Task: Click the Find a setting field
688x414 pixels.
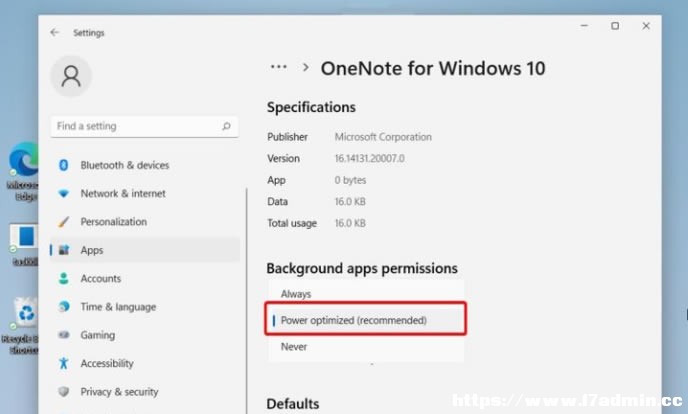Action: pos(144,126)
